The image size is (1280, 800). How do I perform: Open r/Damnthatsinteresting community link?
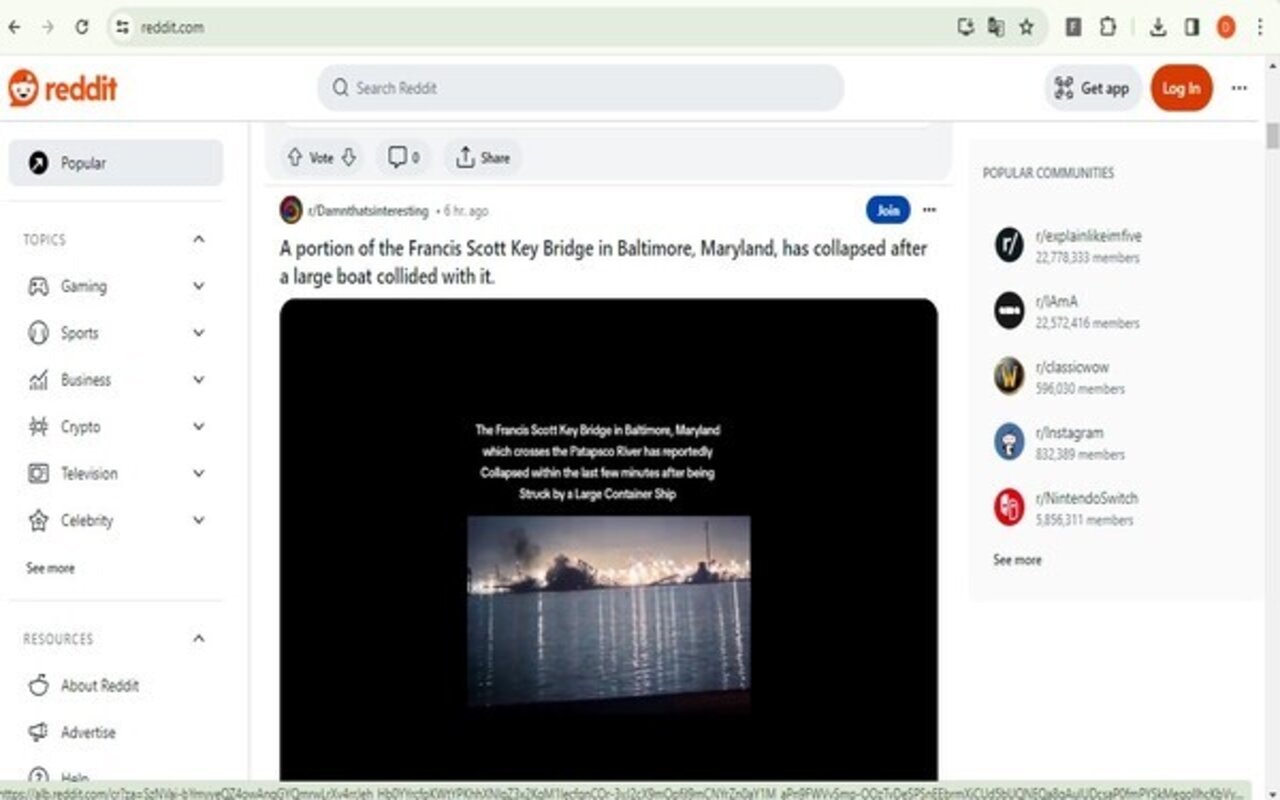tap(368, 211)
